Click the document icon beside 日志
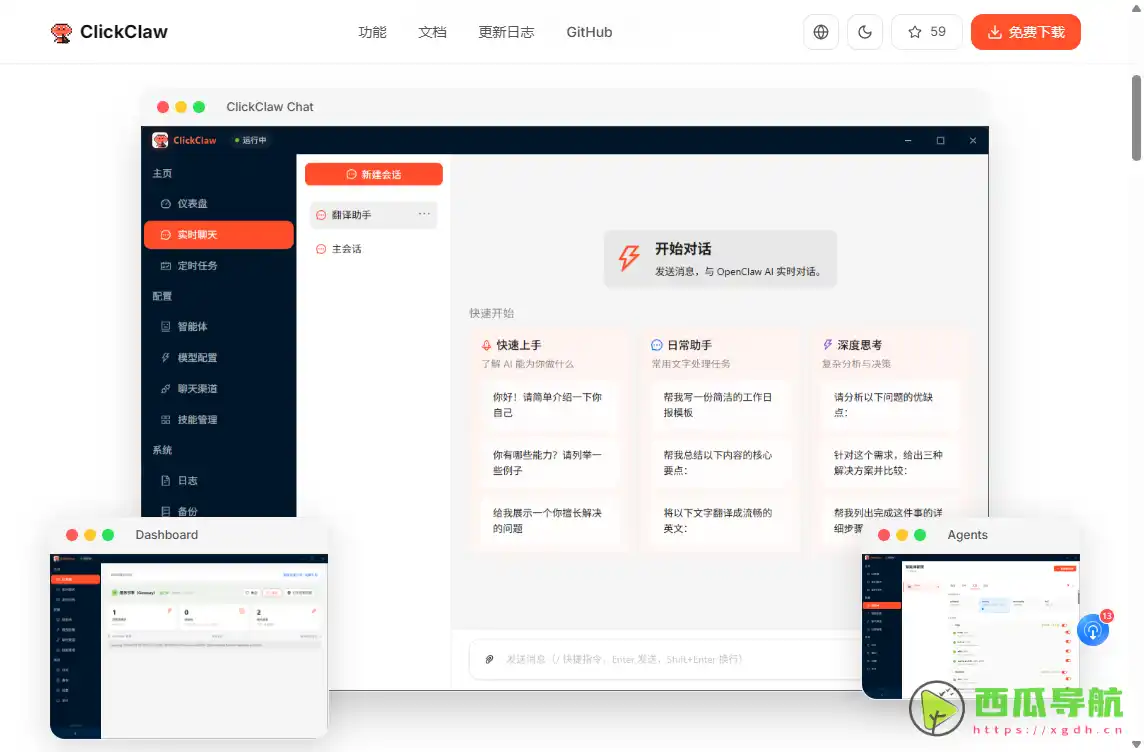The width and height of the screenshot is (1144, 752). [x=166, y=481]
